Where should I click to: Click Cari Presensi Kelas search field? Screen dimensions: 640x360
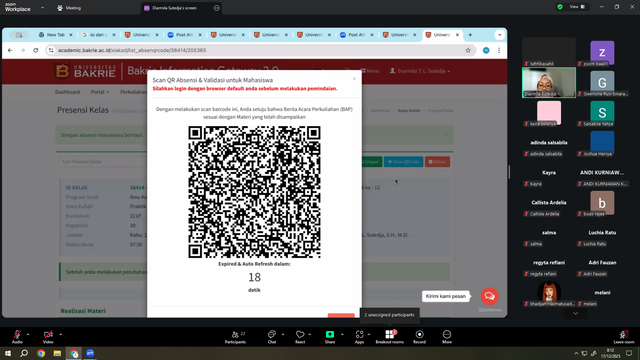(x=102, y=162)
